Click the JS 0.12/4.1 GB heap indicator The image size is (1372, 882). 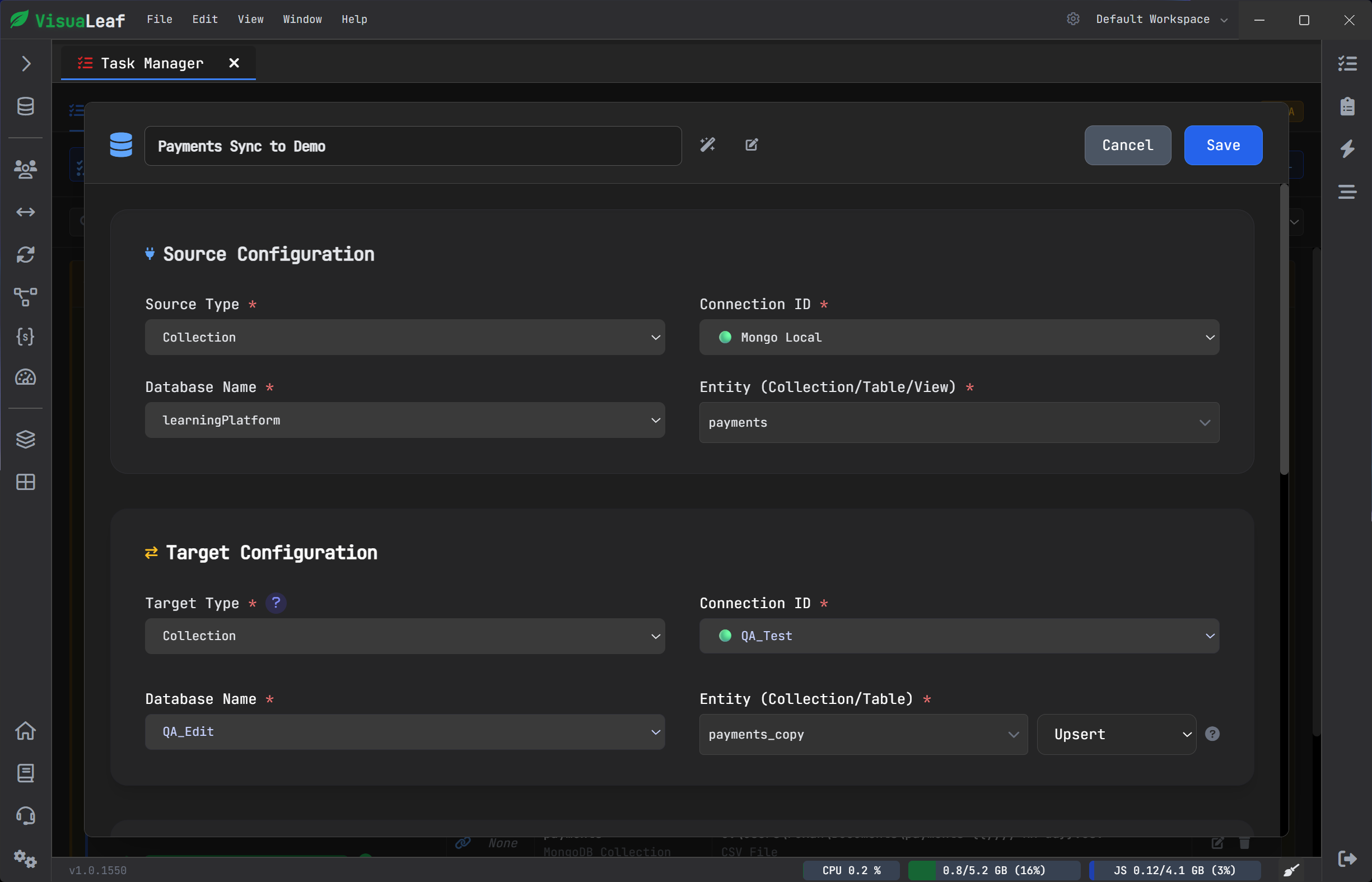click(1174, 870)
